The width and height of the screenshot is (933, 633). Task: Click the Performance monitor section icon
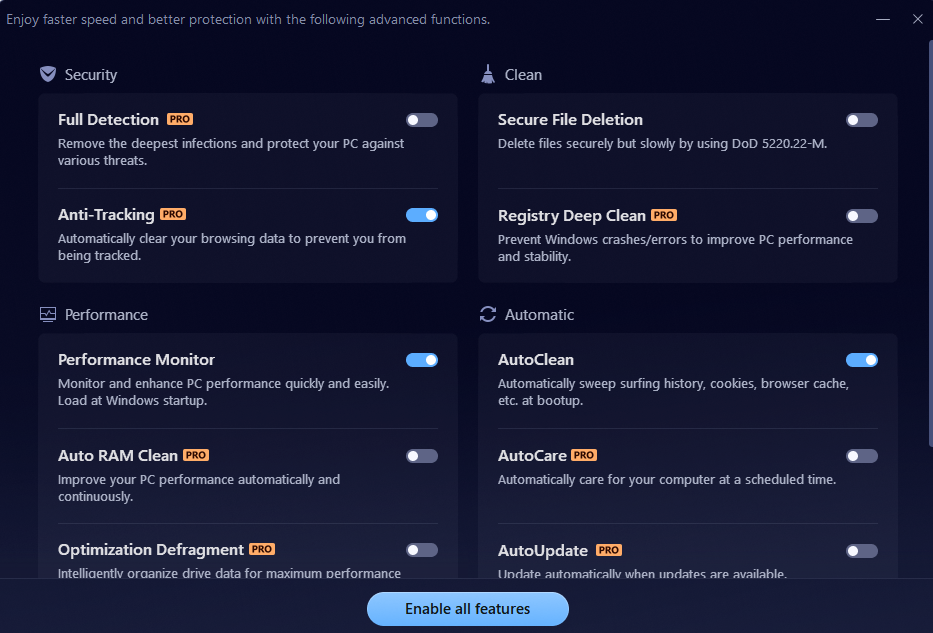pyautogui.click(x=48, y=314)
